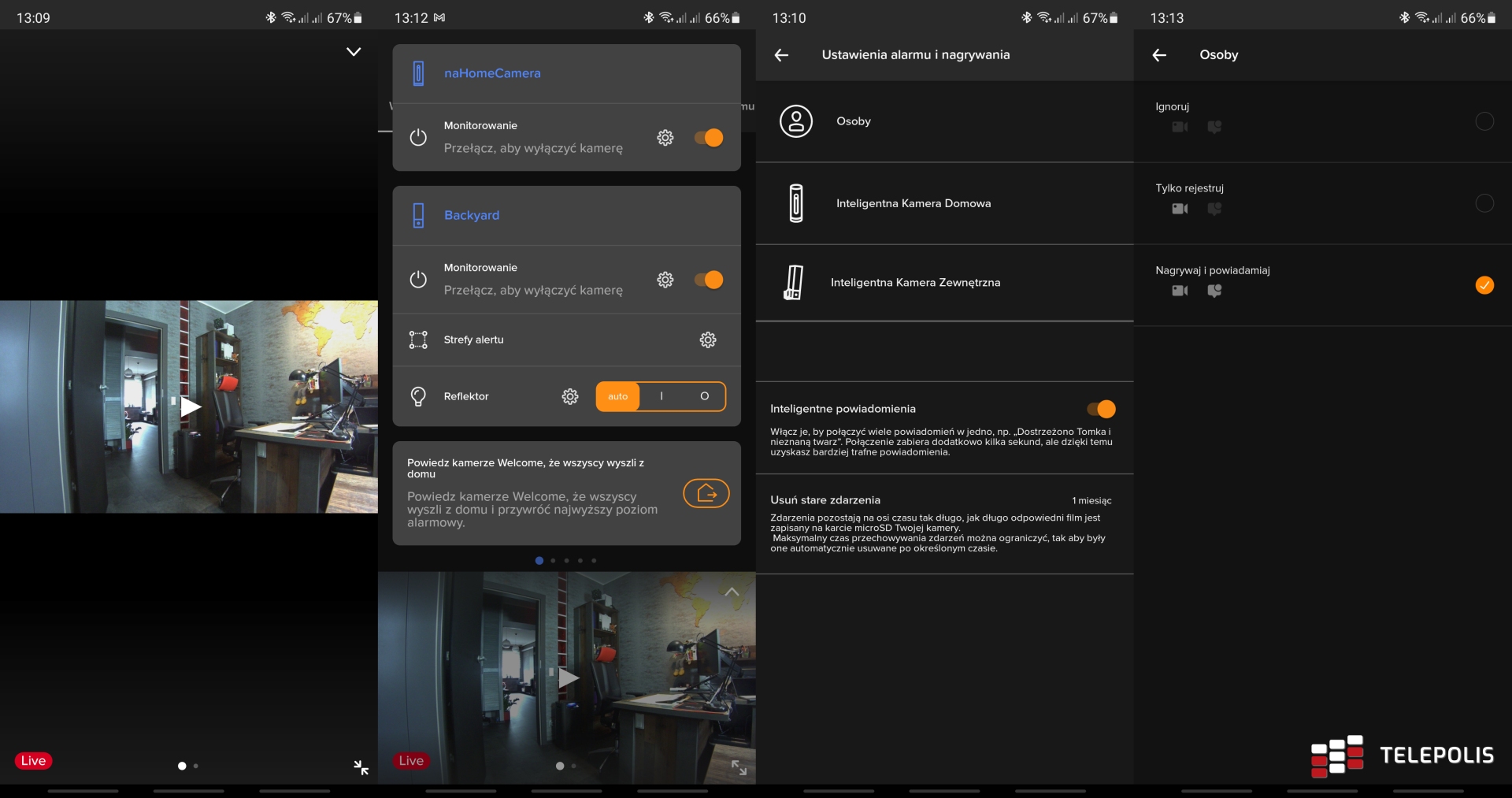Go back from Ustawienia alarmu i nagrywania
This screenshot has height=798, width=1512.
coord(781,55)
